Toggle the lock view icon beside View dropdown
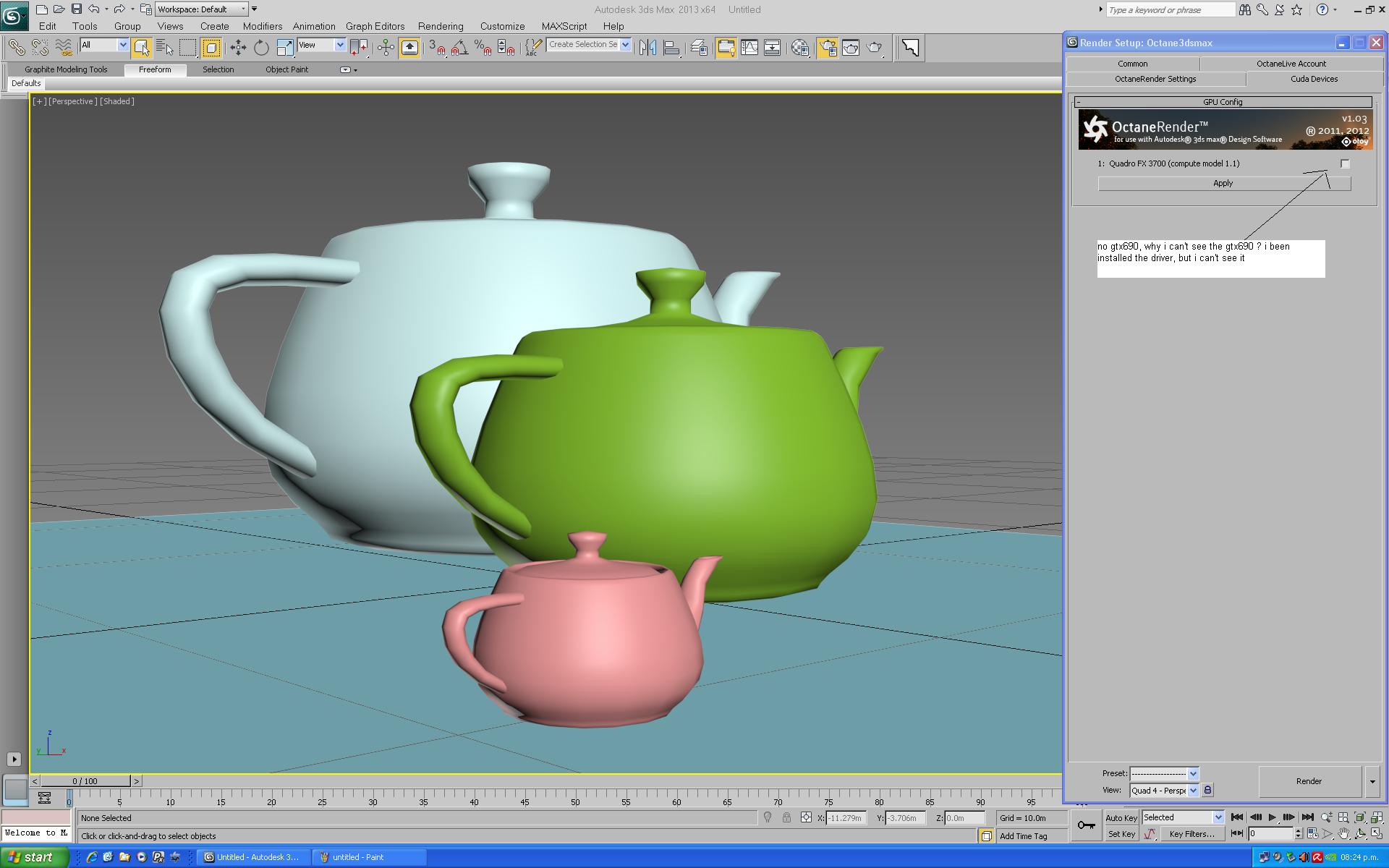 [x=1207, y=790]
